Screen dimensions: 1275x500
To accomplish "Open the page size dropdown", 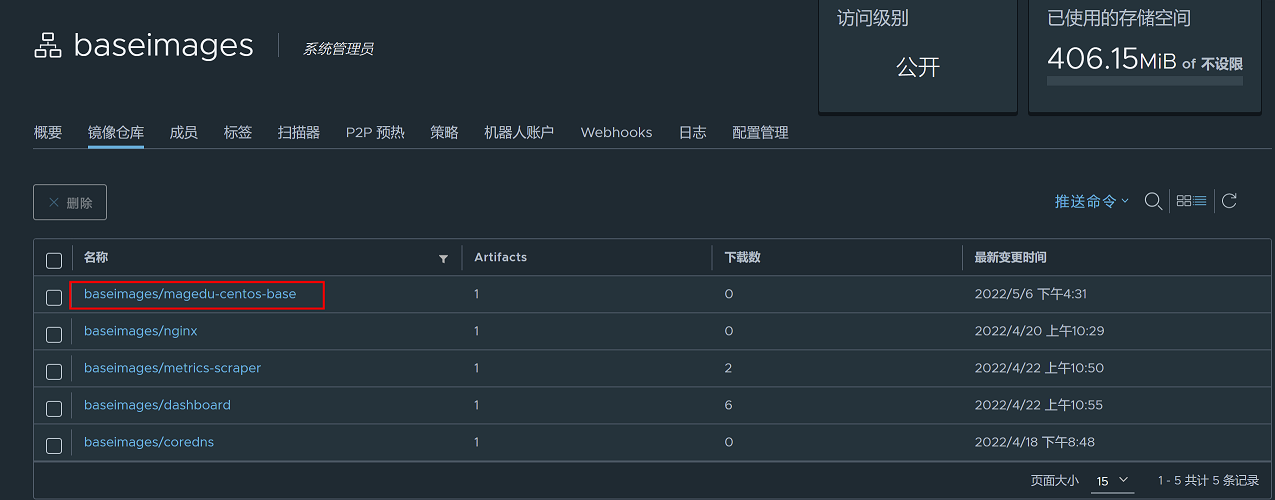I will click(1112, 481).
